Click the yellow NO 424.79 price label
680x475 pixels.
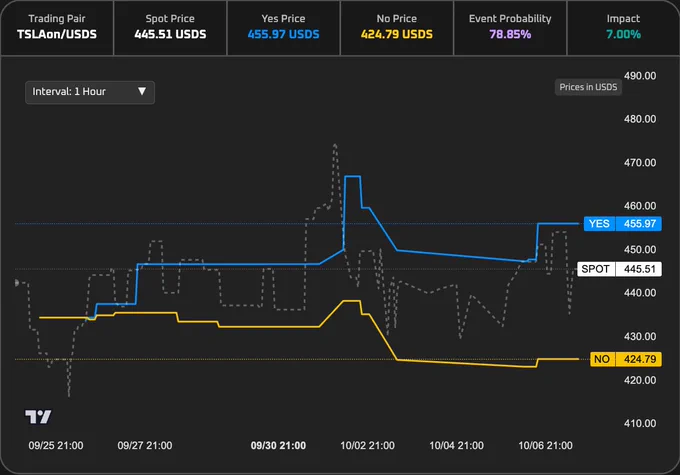click(625, 359)
